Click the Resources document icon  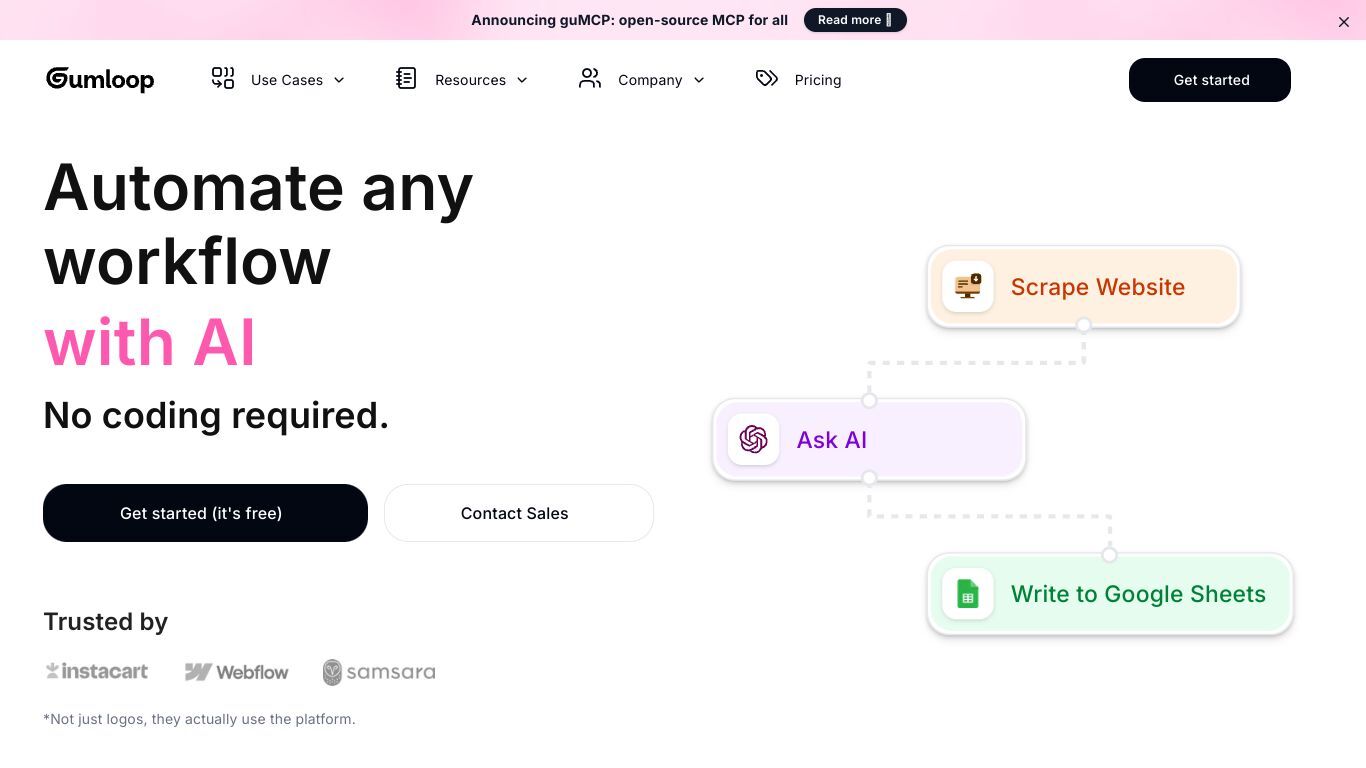coord(406,78)
